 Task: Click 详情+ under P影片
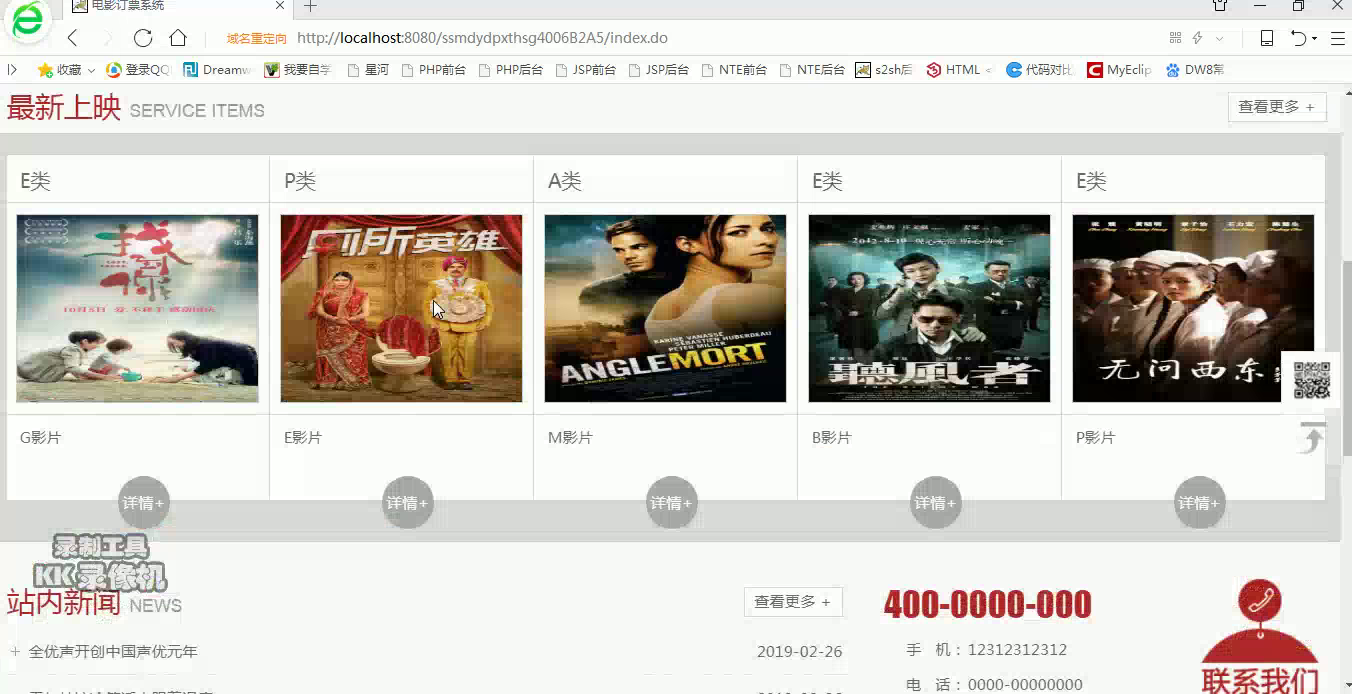coord(1200,502)
